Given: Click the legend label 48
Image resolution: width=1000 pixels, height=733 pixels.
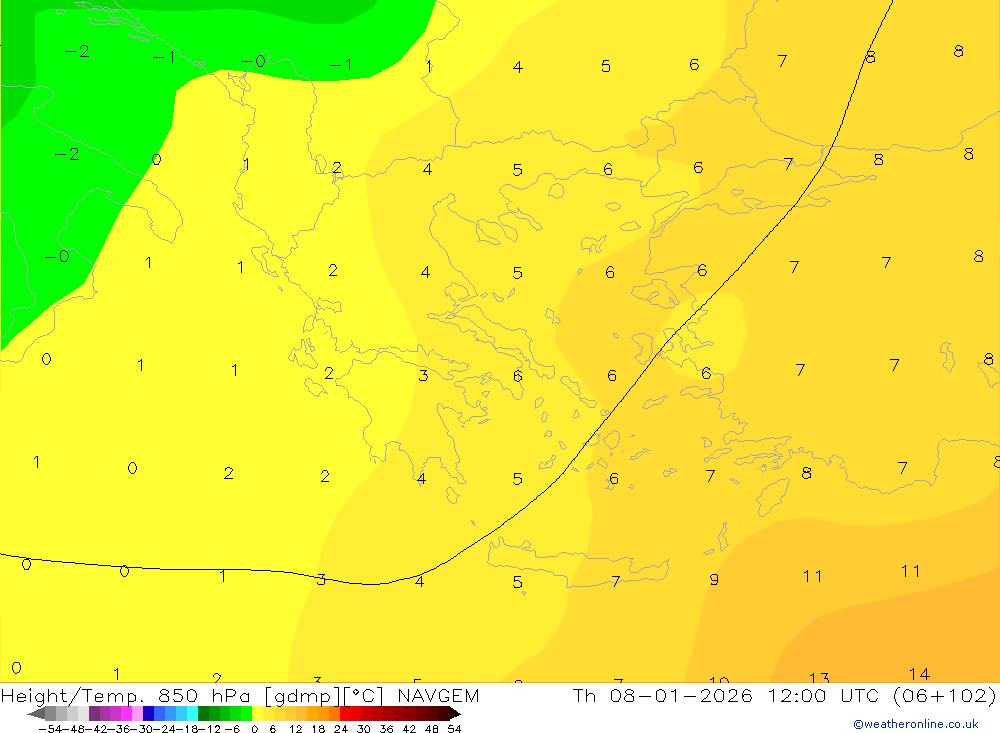Looking at the screenshot, I should click(432, 729).
